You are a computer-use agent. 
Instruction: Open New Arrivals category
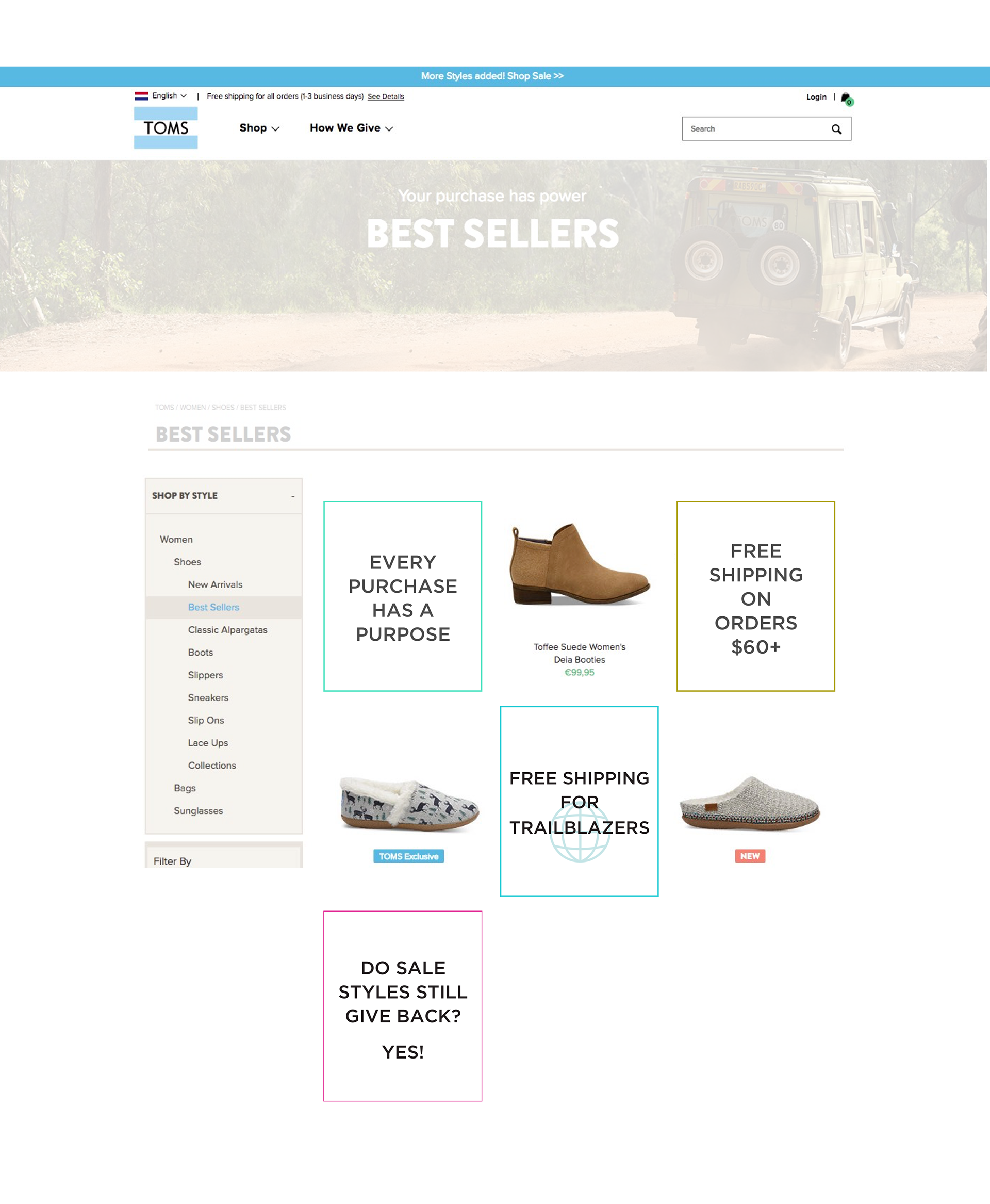pos(215,584)
